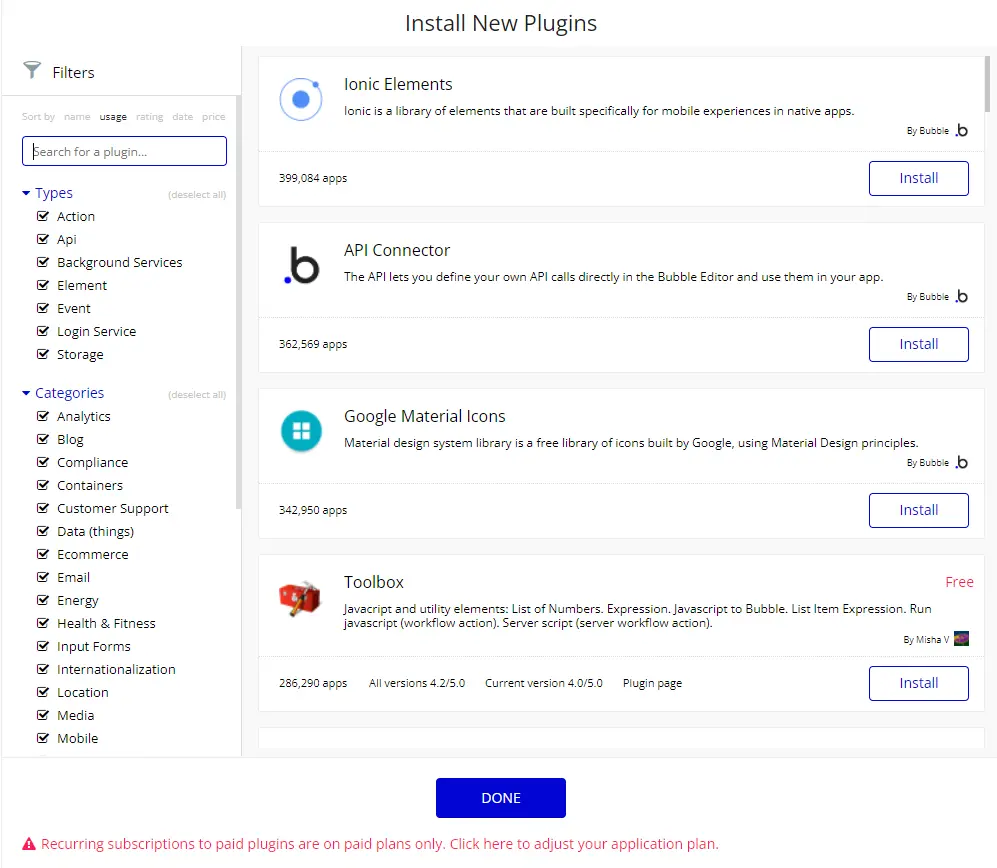The width and height of the screenshot is (997, 868).
Task: Click the Ionic Elements plugin logo
Action: click(x=301, y=99)
